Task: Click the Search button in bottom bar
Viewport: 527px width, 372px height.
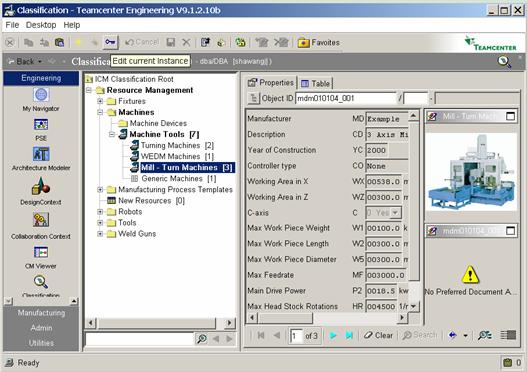Action: (419, 335)
